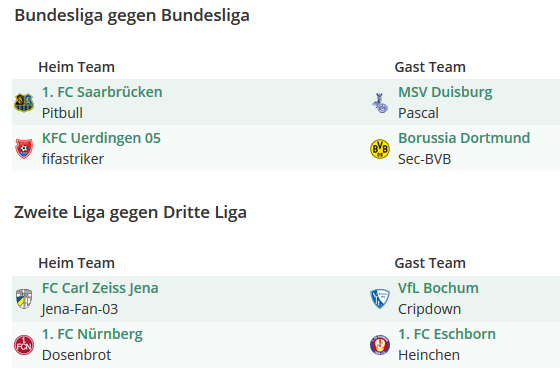
Task: Open the VfL Bochum team link
Action: pos(438,288)
